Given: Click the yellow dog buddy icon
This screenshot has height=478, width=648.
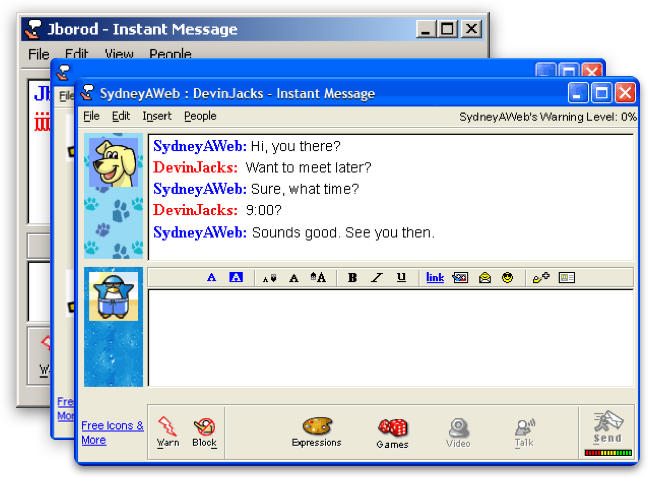Looking at the screenshot, I should pos(114,162).
